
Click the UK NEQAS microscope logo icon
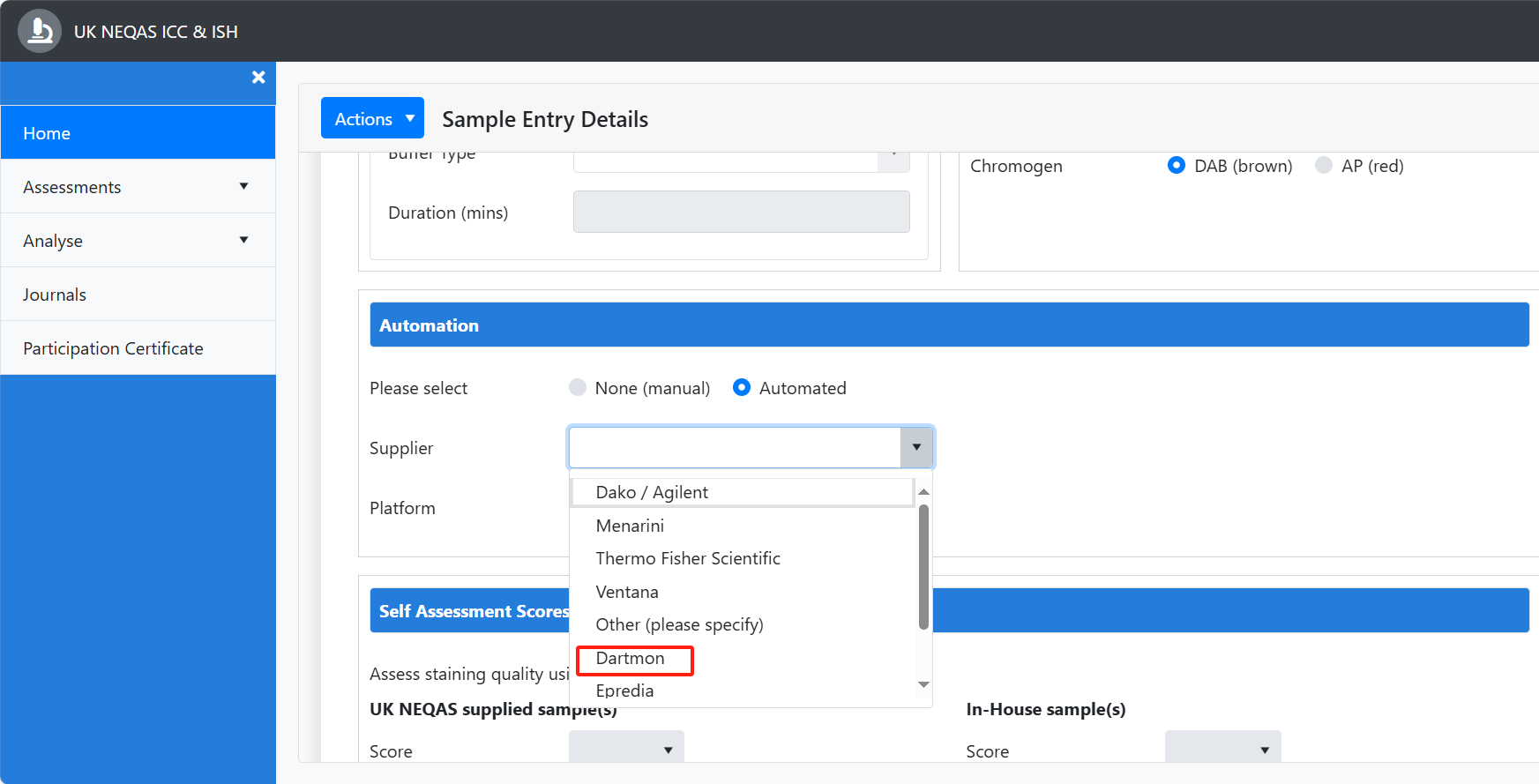coord(40,31)
